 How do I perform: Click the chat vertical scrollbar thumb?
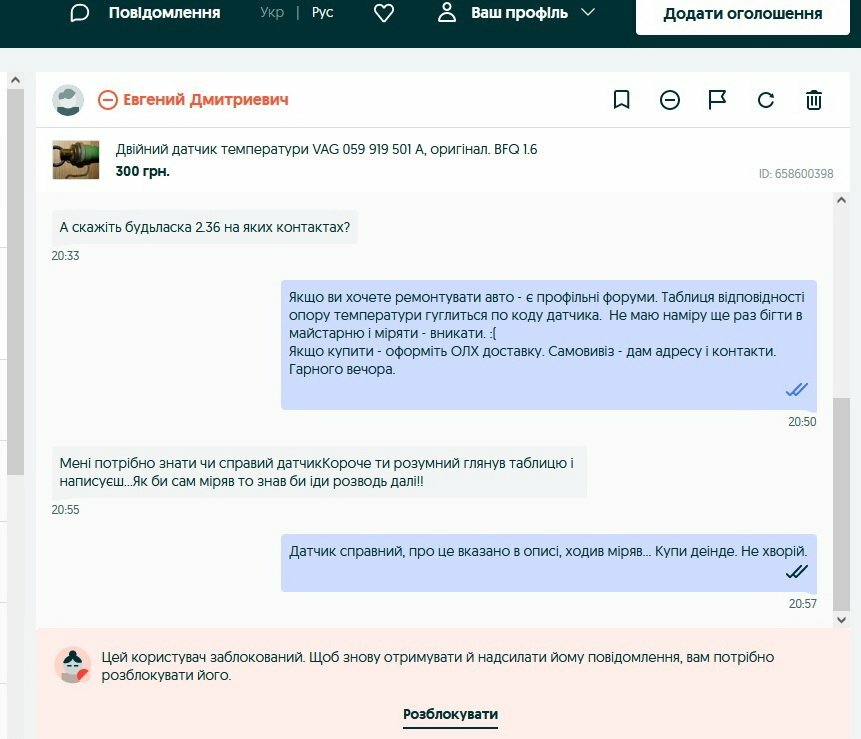pos(841,504)
